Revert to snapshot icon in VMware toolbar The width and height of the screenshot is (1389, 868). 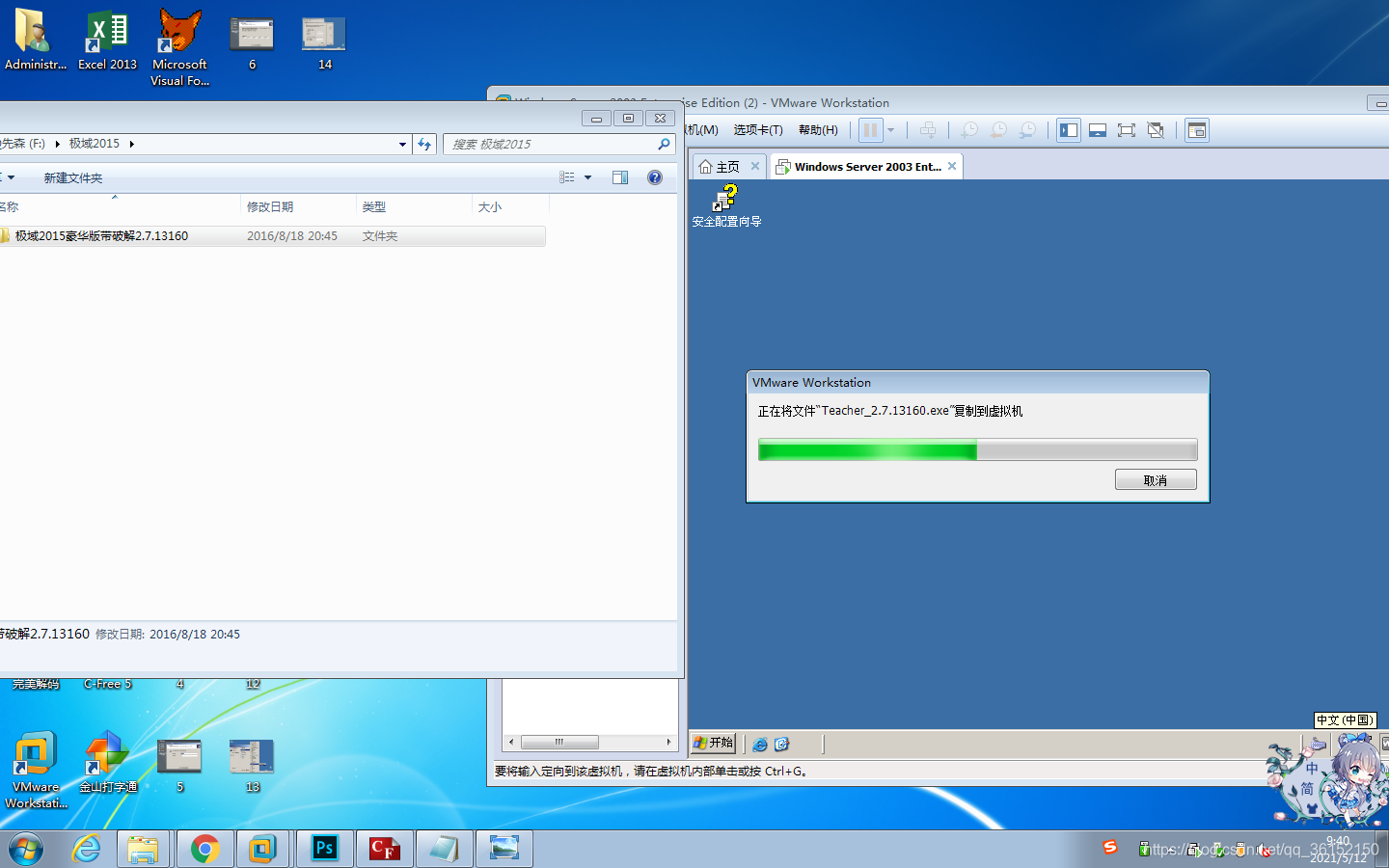(x=999, y=130)
